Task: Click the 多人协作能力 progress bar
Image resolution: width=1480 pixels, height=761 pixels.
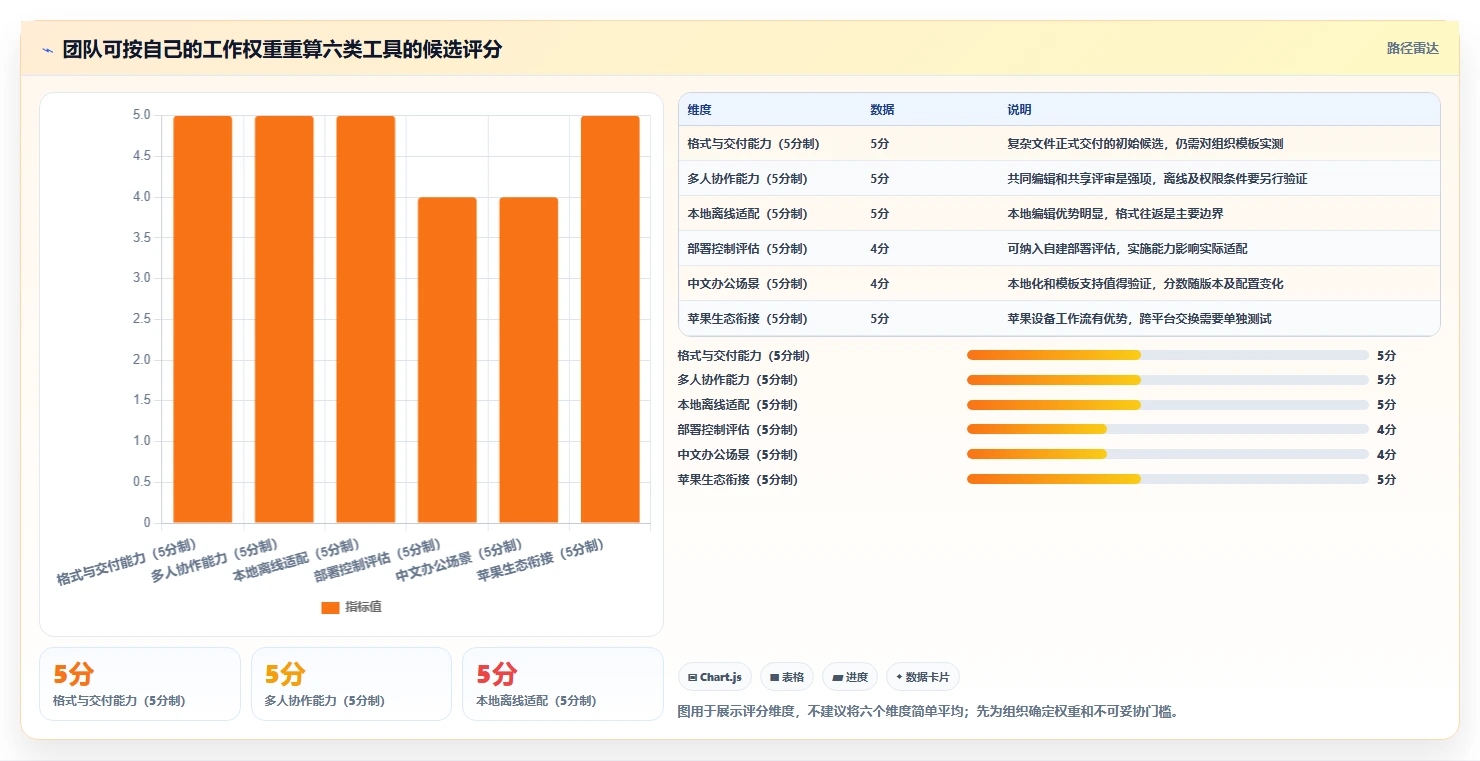Action: coord(1167,380)
